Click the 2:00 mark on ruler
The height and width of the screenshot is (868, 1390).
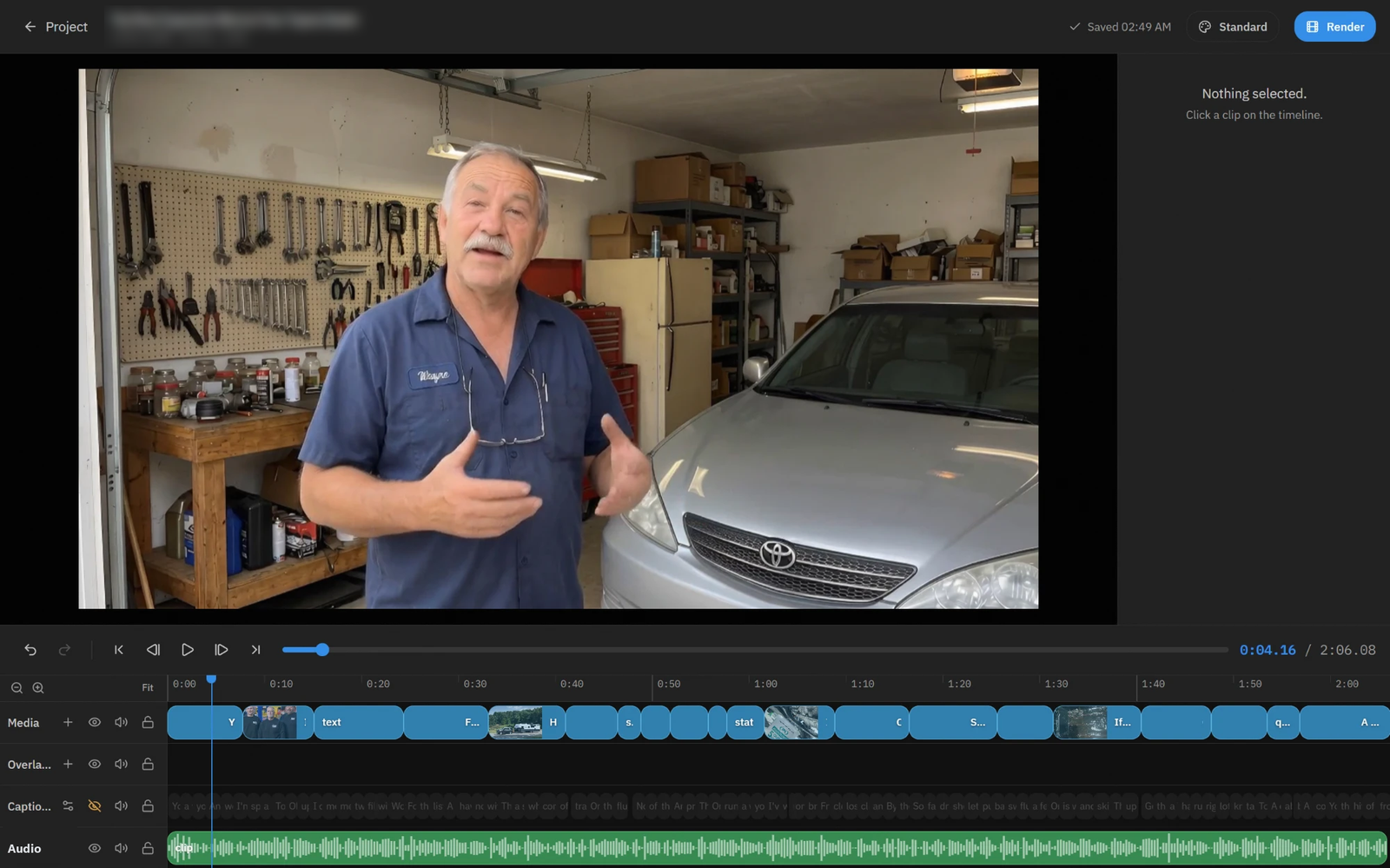click(x=1347, y=684)
